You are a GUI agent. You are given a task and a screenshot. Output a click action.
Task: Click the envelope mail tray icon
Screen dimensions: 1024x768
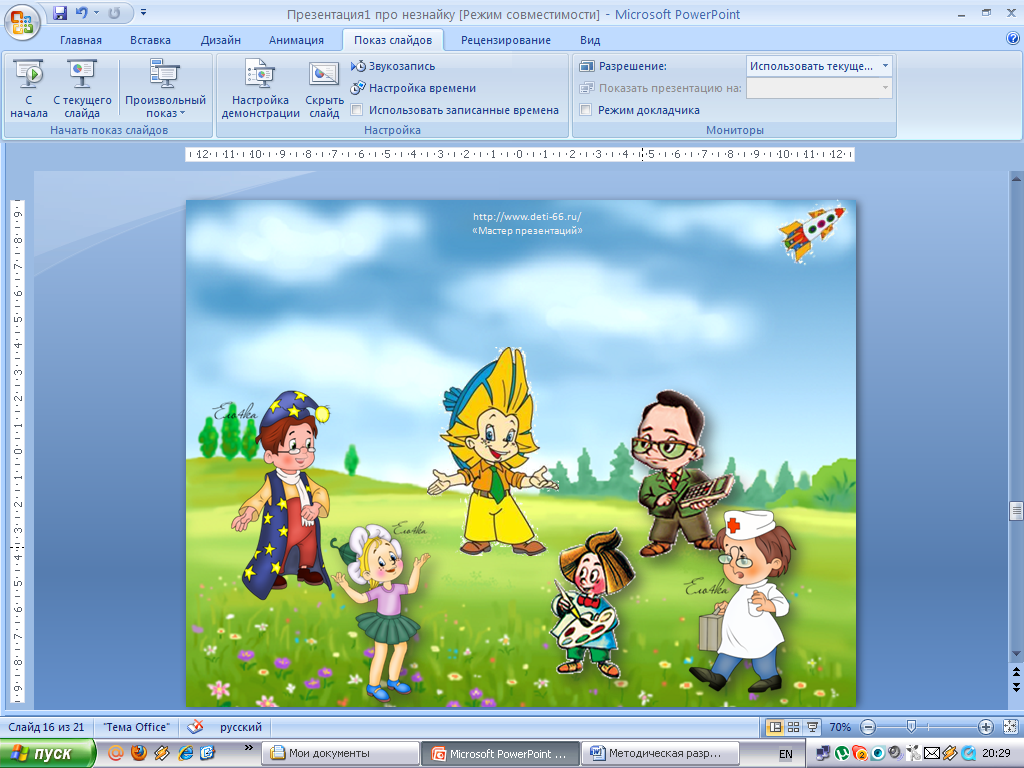pos(931,754)
